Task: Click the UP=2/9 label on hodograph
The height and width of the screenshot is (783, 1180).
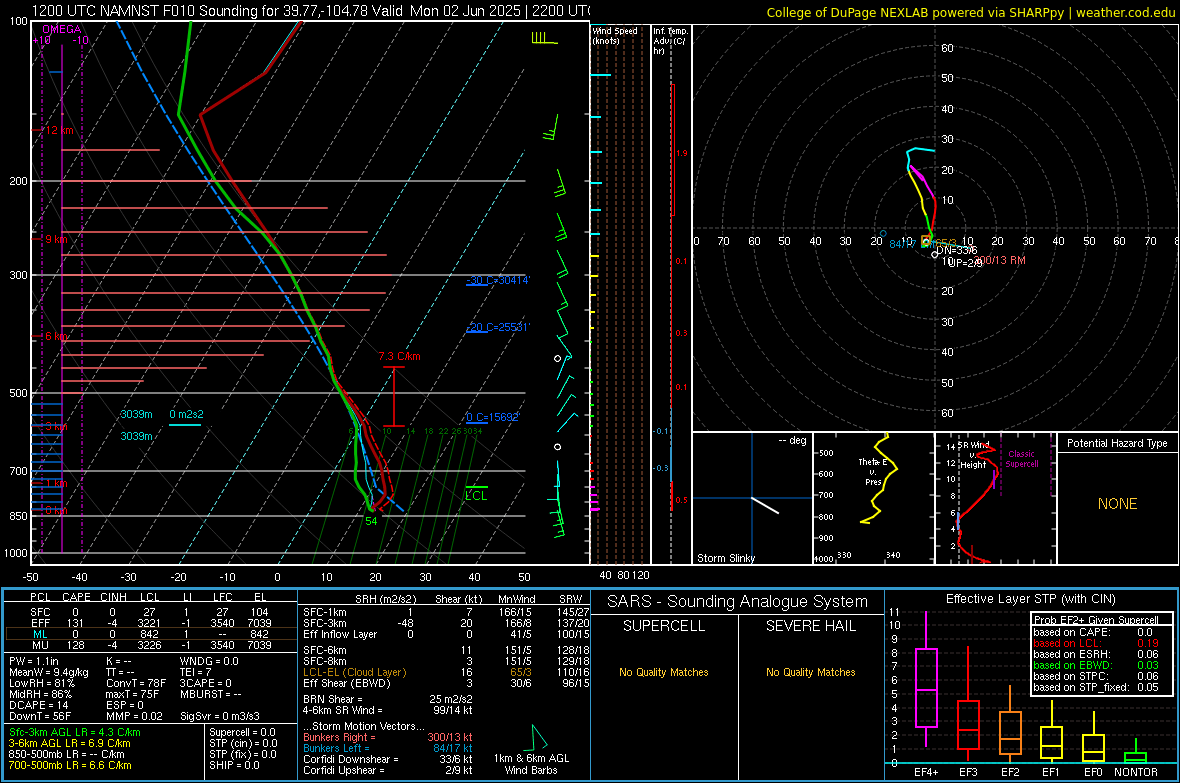Action: pos(965,263)
